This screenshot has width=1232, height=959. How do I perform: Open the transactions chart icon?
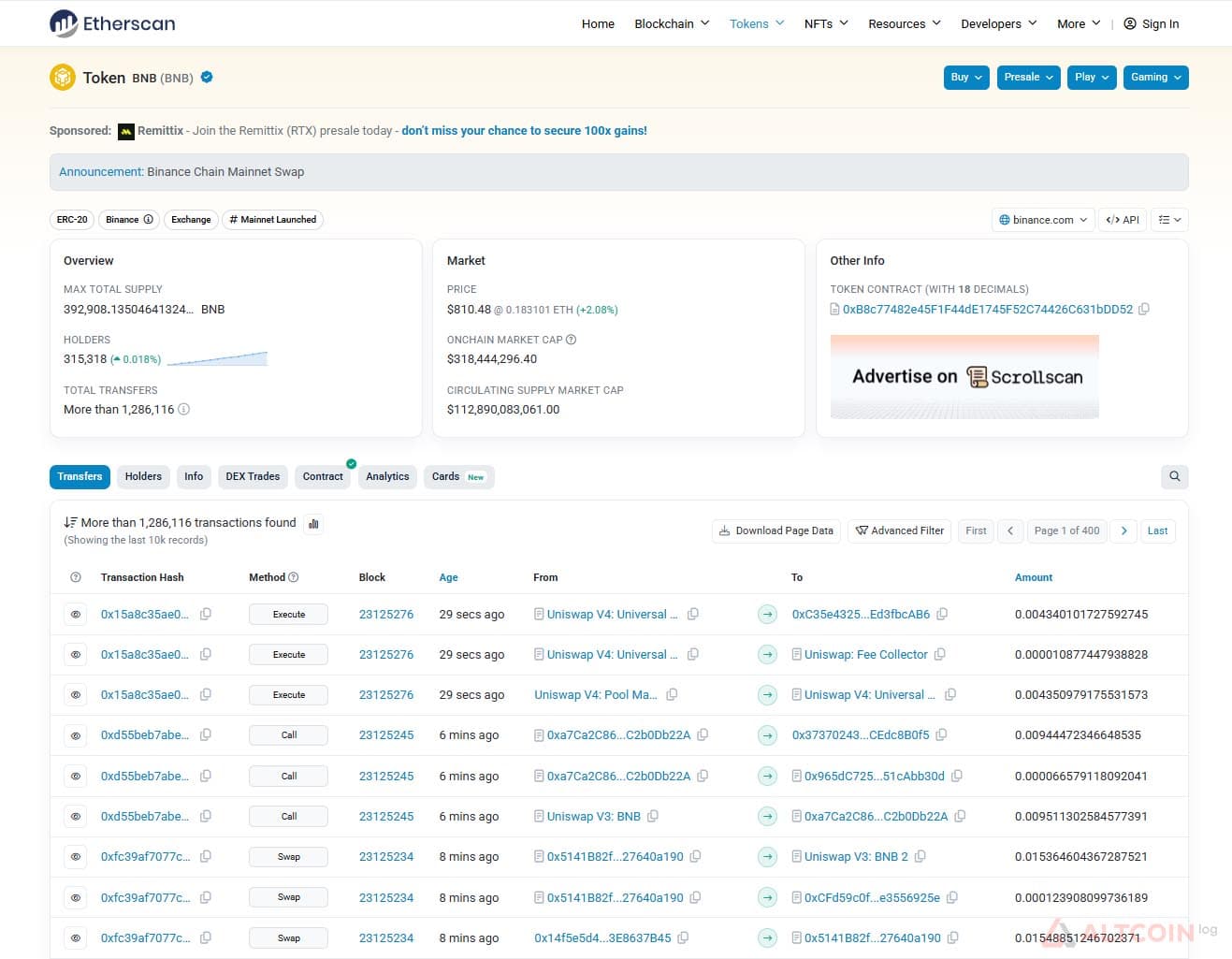pos(314,524)
